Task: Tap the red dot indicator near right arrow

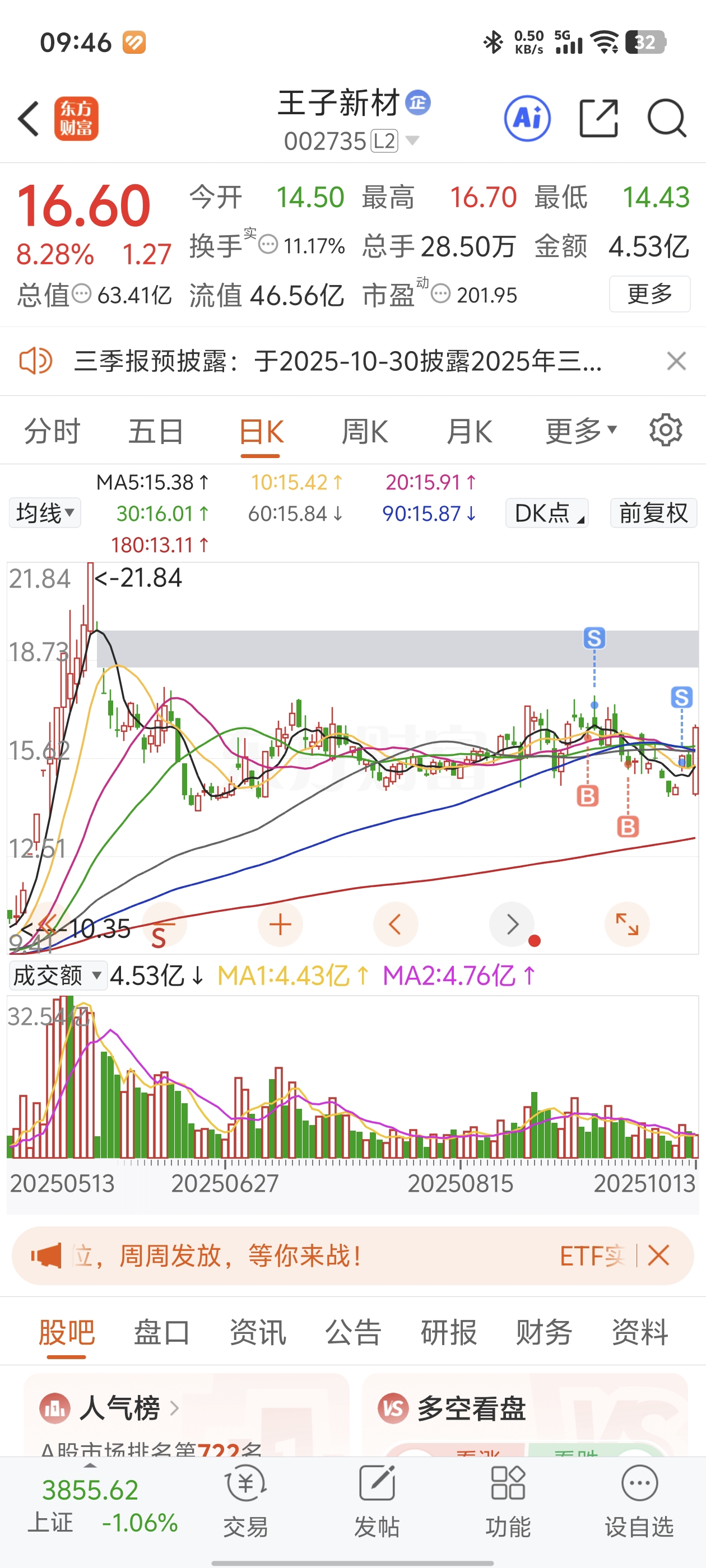Action: [534, 941]
